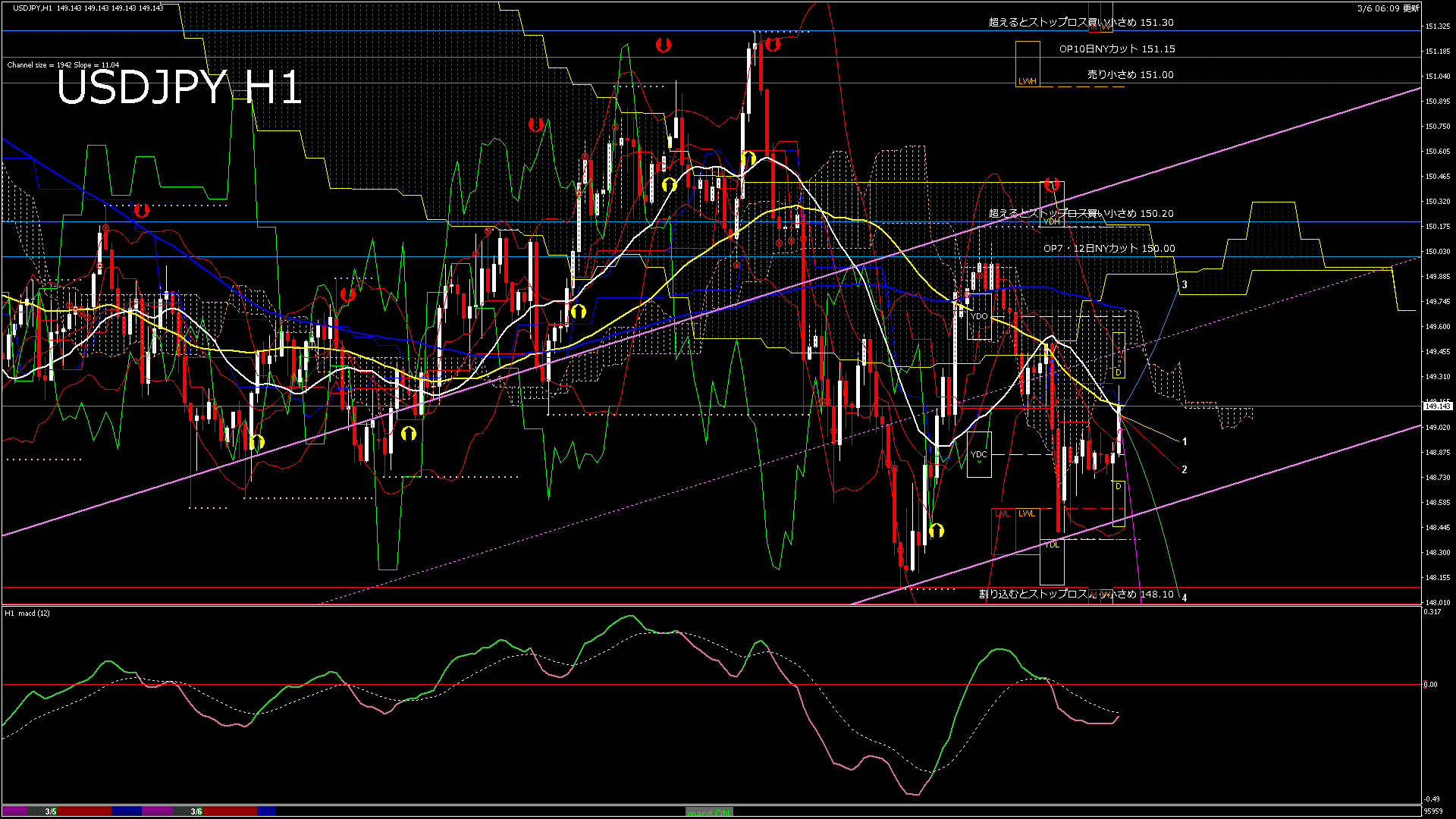Click 148.875 on the price axis

(1438, 453)
